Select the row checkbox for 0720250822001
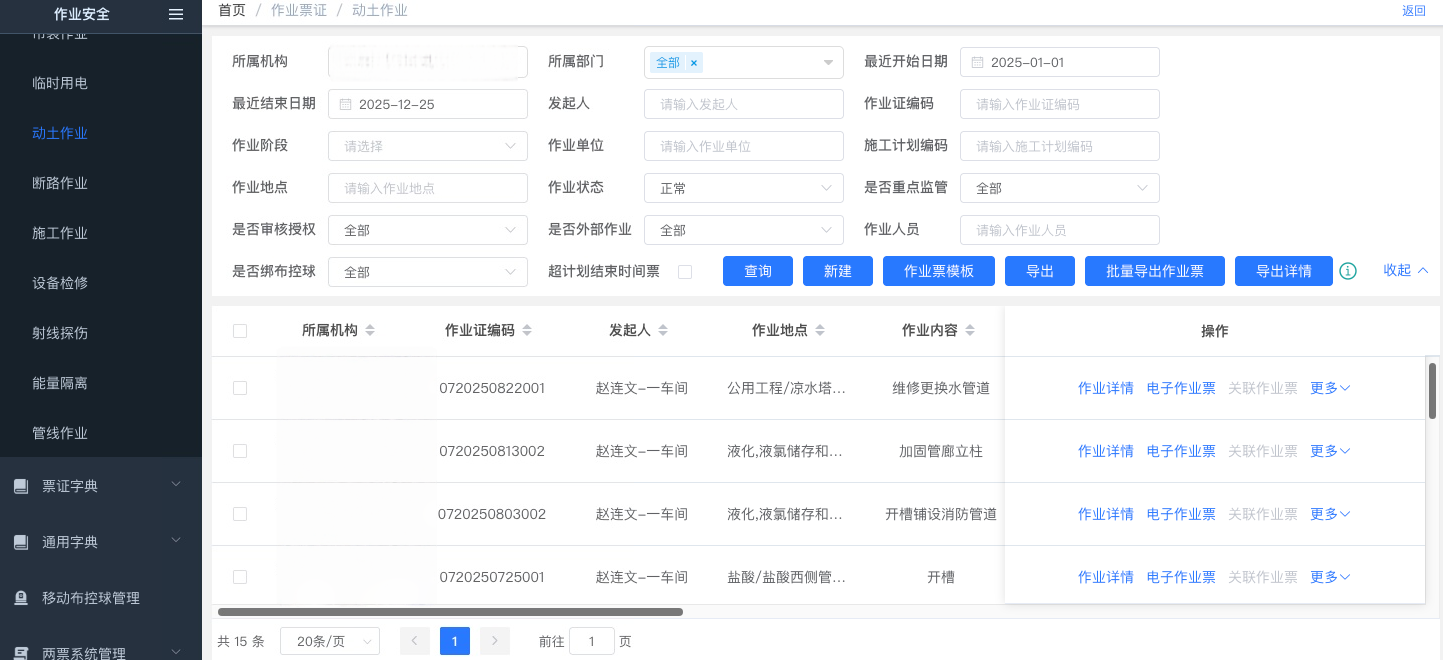This screenshot has width=1443, height=660. [x=240, y=388]
